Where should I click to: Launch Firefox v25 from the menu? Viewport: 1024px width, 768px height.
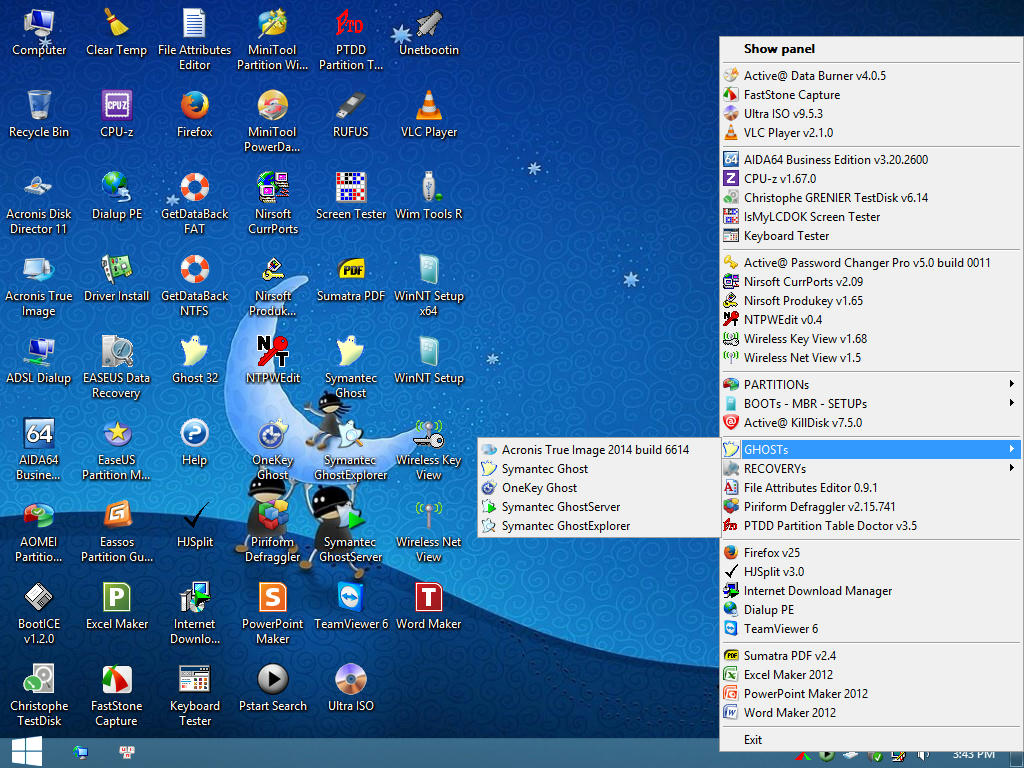click(x=871, y=552)
